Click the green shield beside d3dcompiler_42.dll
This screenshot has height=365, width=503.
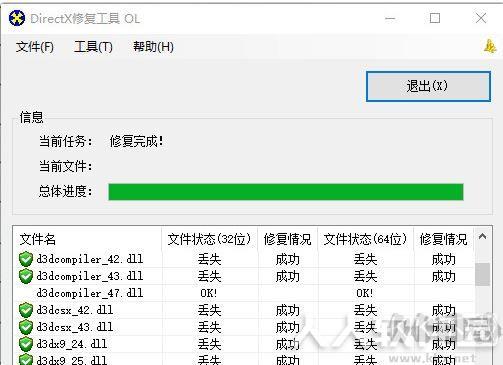point(26,259)
